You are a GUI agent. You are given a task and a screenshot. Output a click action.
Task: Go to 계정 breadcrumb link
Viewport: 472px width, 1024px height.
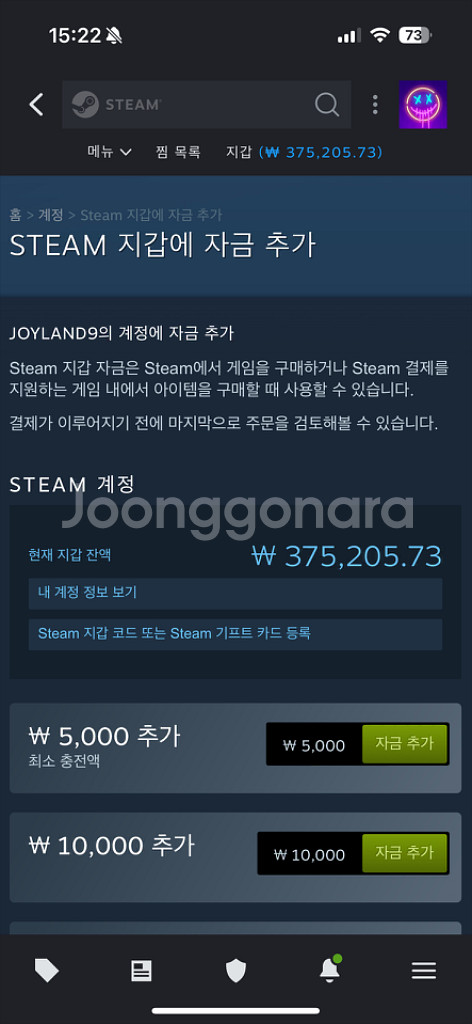[x=50, y=214]
